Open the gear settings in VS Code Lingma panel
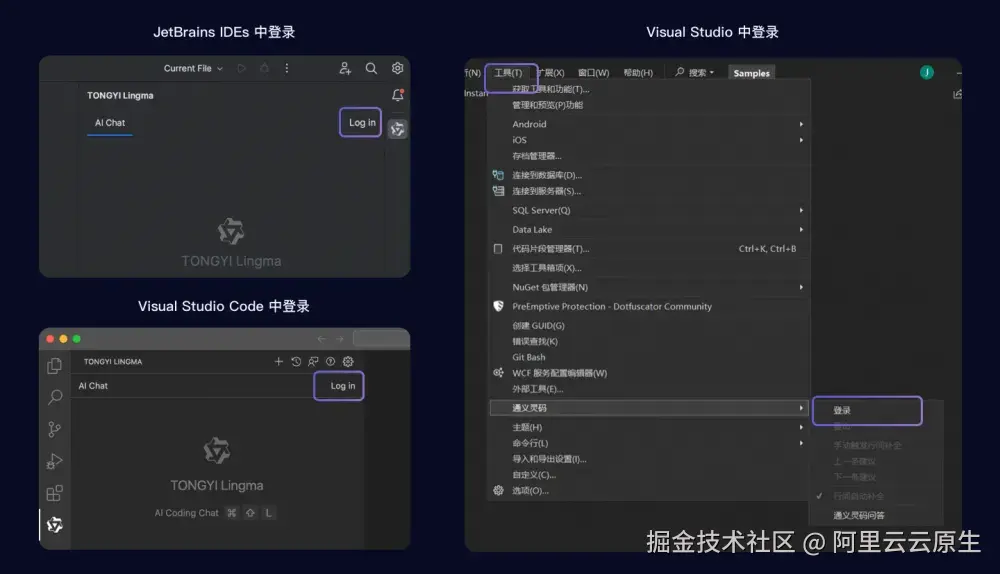The width and height of the screenshot is (1000, 574). coord(348,362)
